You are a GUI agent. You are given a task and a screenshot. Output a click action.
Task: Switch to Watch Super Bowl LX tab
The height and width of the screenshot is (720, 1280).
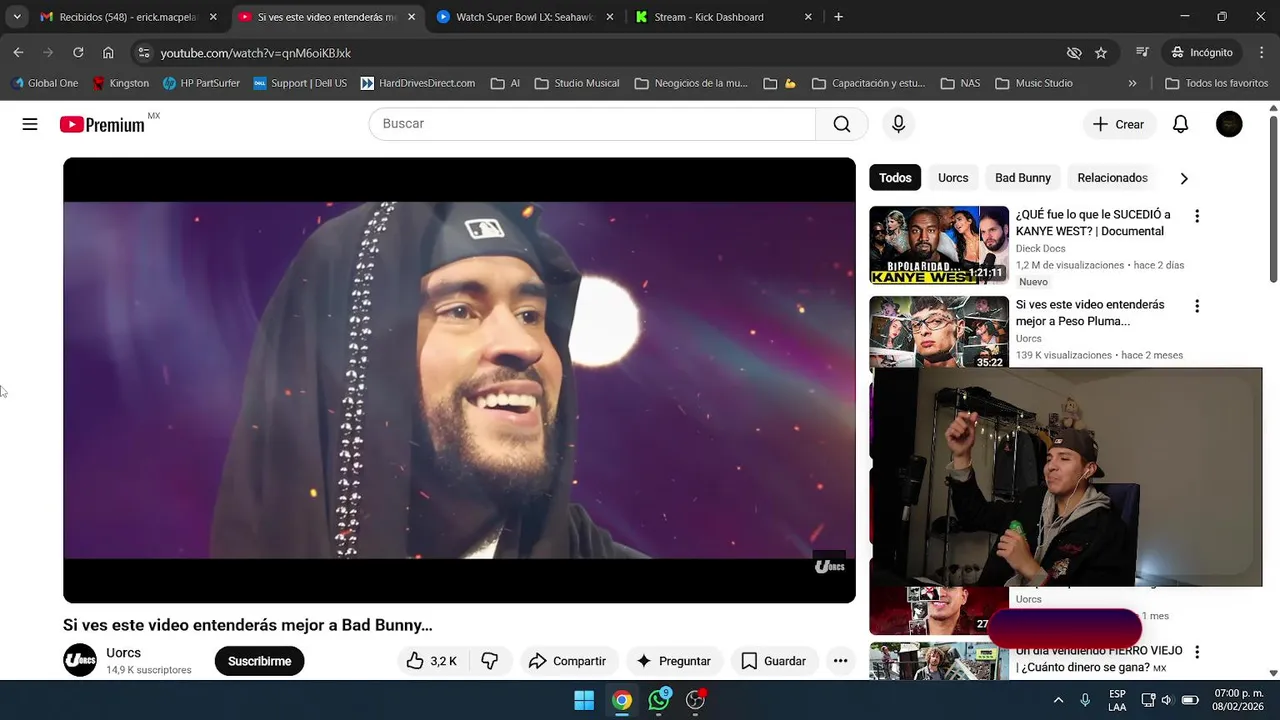pos(525,17)
